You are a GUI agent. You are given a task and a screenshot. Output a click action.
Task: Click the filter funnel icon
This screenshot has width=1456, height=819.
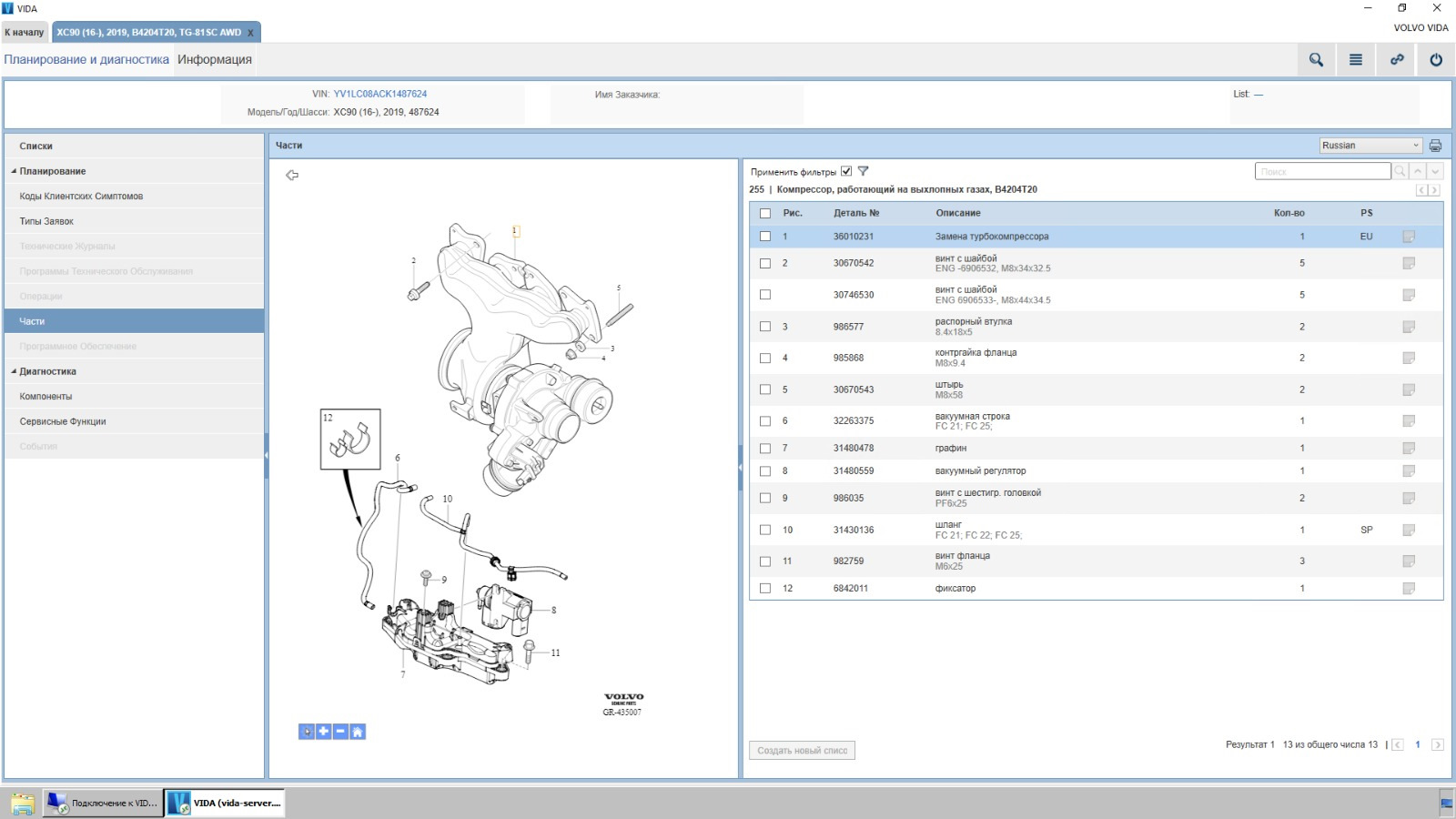pyautogui.click(x=864, y=171)
